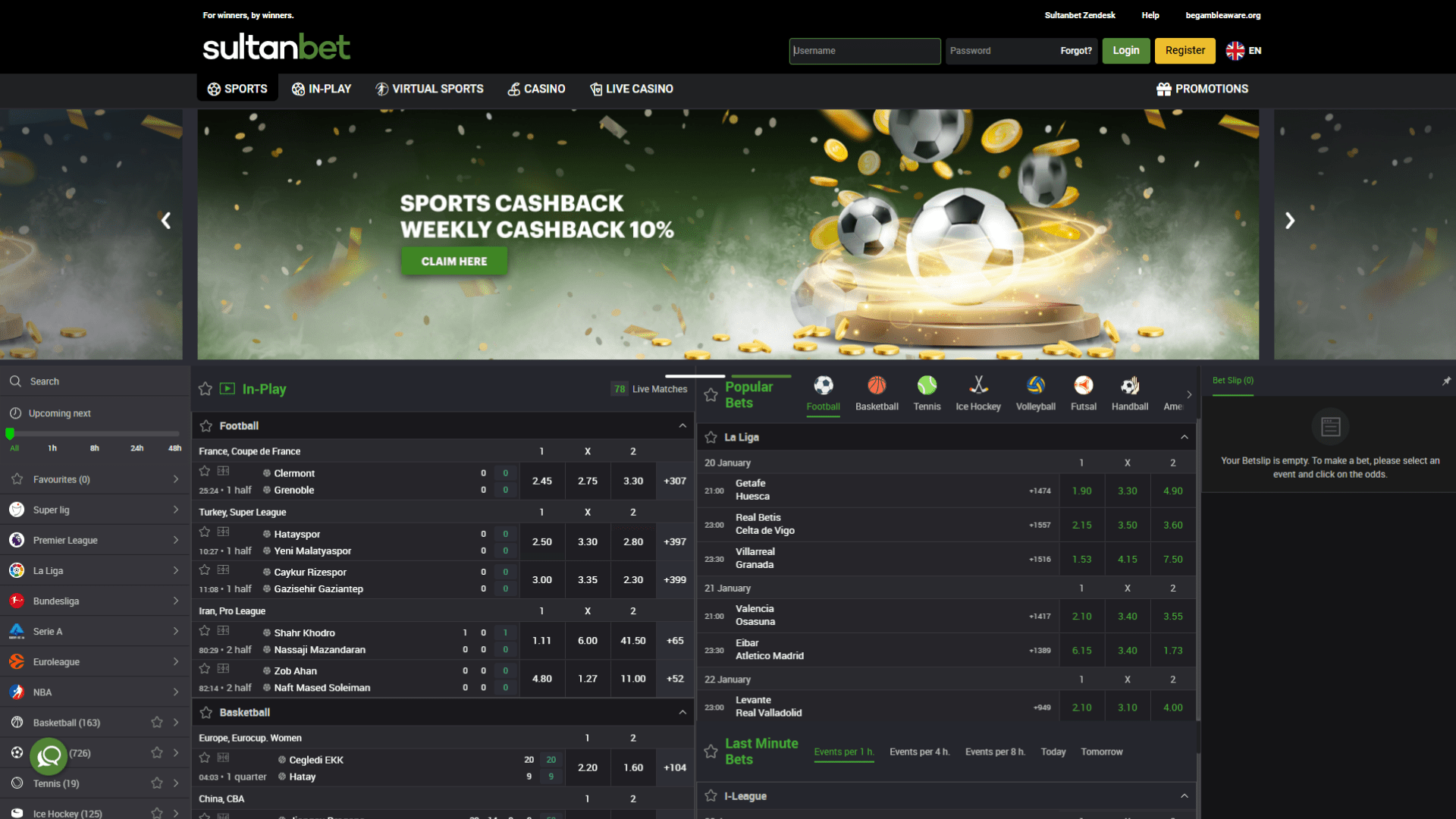
Task: Favourite the Zob Ahan match star
Action: (x=205, y=668)
